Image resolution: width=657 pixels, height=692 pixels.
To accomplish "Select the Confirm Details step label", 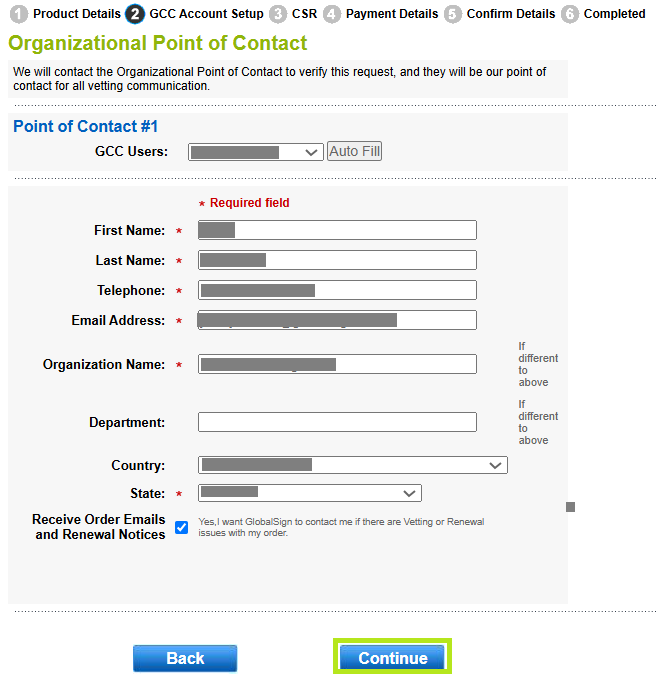I will pos(511,14).
